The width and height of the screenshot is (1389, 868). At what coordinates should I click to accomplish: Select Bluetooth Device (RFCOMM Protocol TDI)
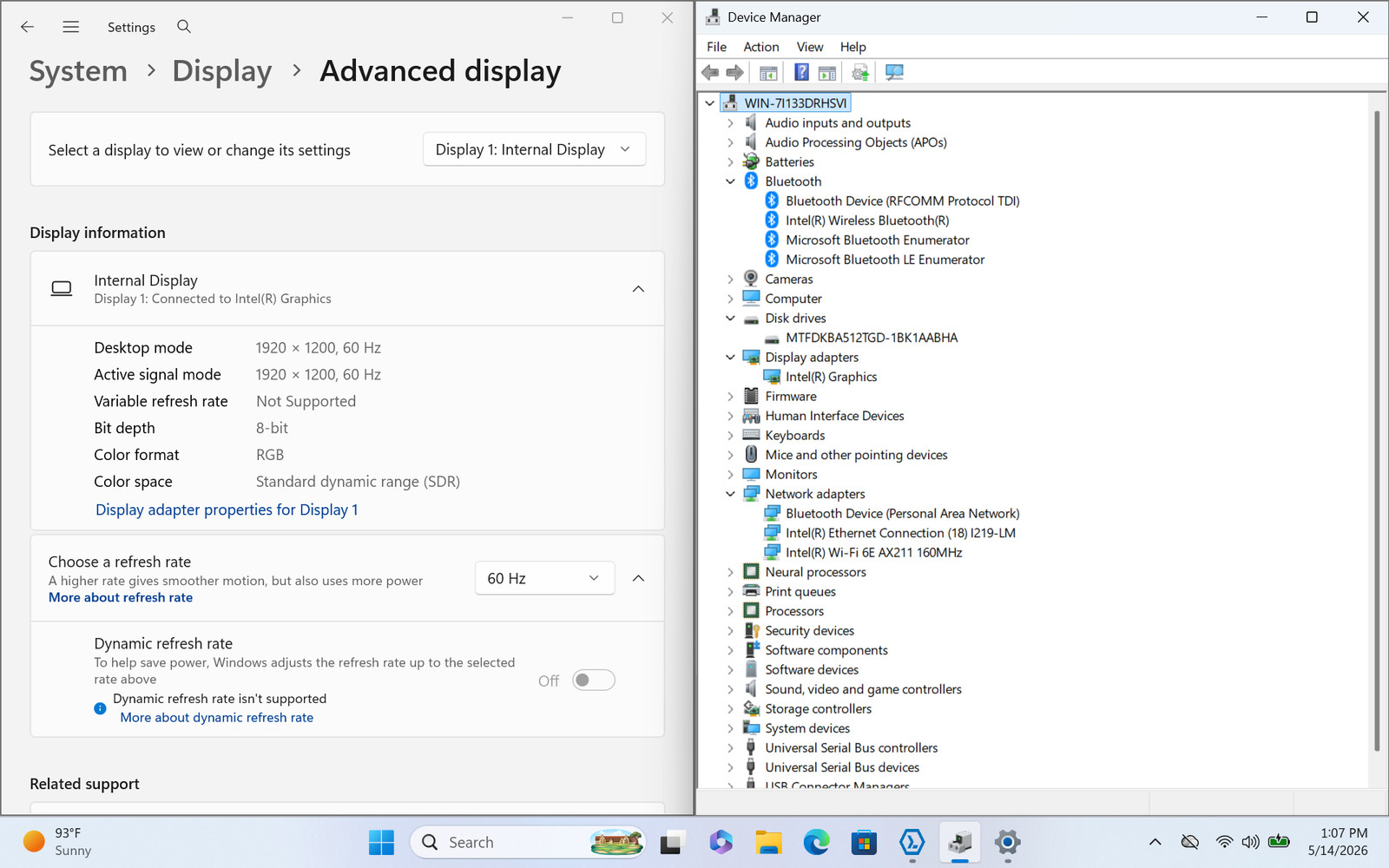coord(902,201)
